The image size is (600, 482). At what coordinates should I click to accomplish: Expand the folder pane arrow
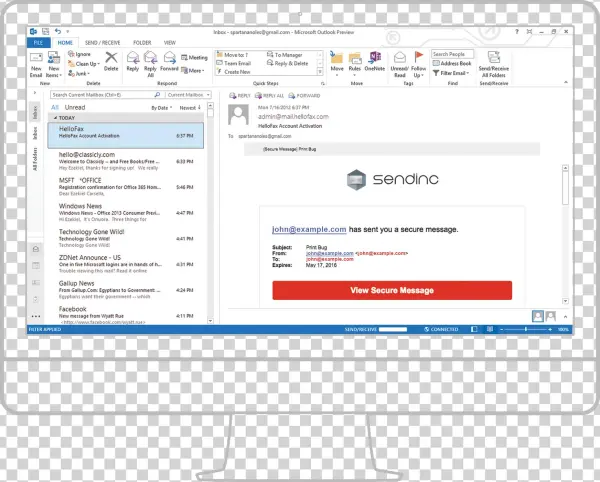(34, 93)
